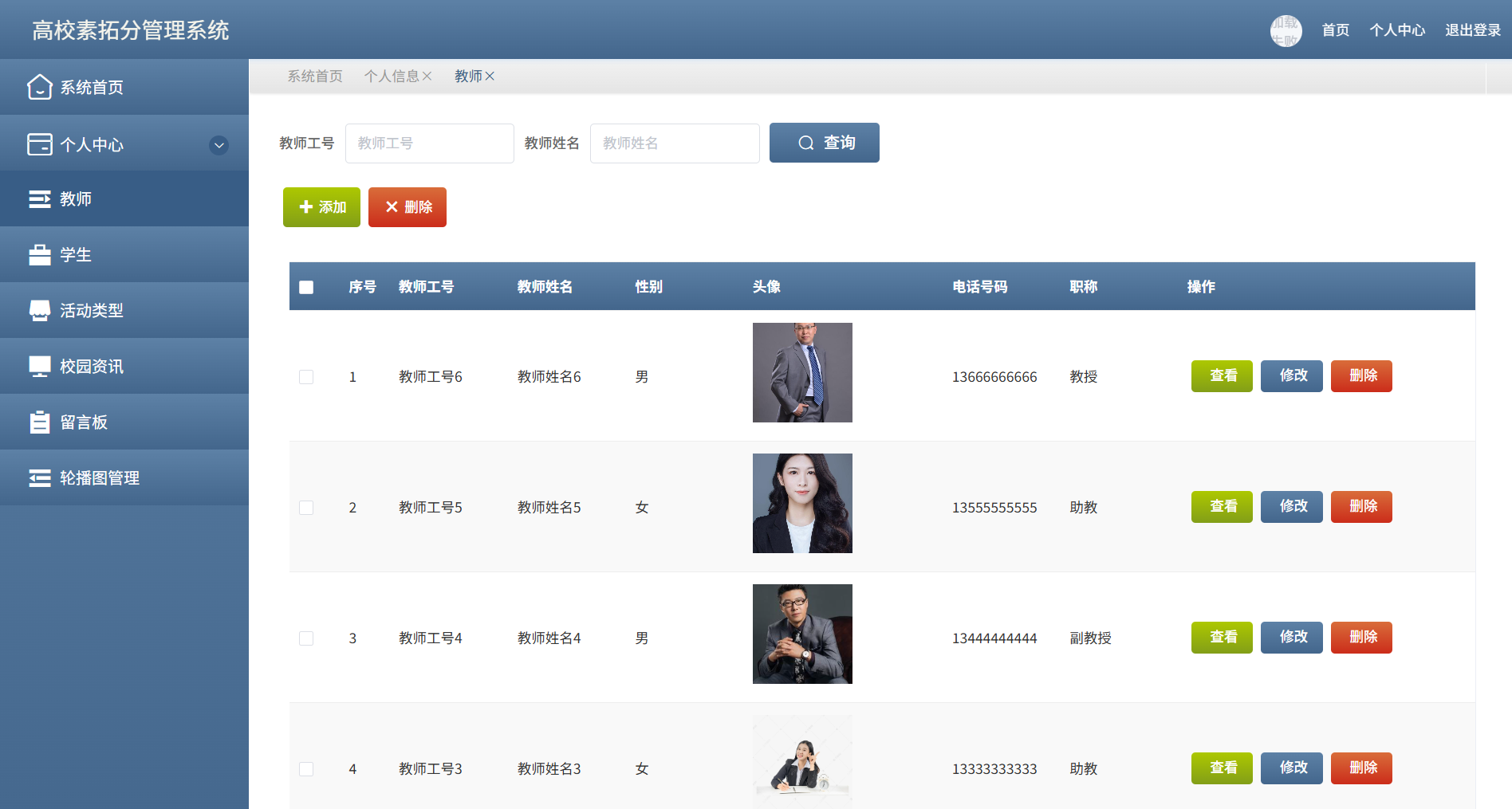This screenshot has width=1512, height=809.
Task: Open 活动类型 in the sidebar
Action: click(124, 310)
